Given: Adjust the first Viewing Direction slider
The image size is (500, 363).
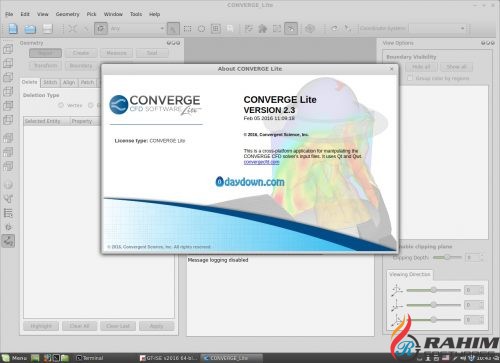Looking at the screenshot, I should [x=433, y=290].
